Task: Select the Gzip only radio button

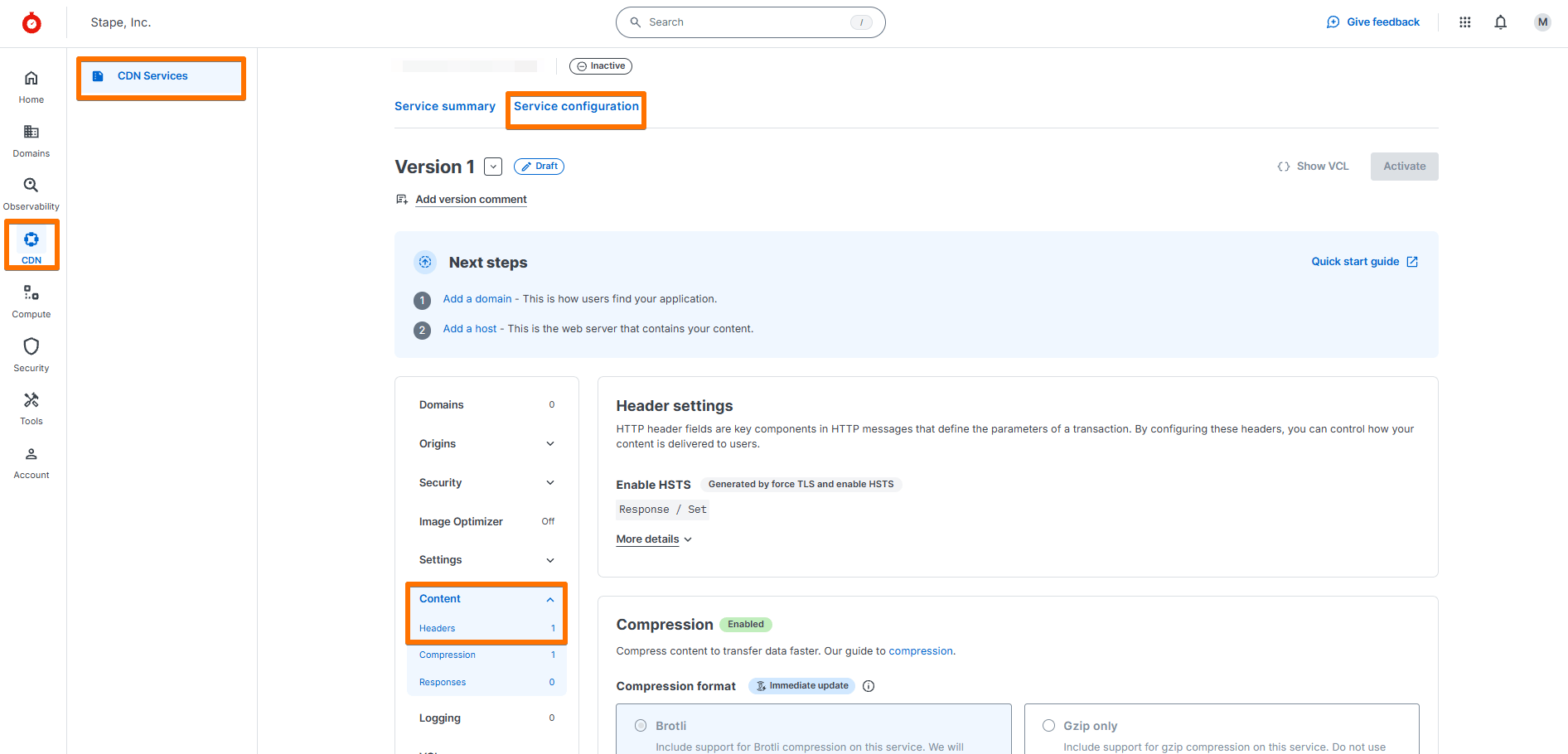Action: click(1049, 726)
